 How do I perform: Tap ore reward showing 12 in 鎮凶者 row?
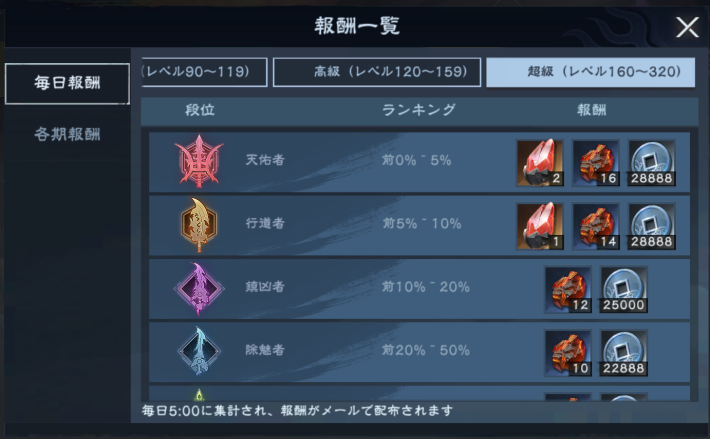(568, 290)
